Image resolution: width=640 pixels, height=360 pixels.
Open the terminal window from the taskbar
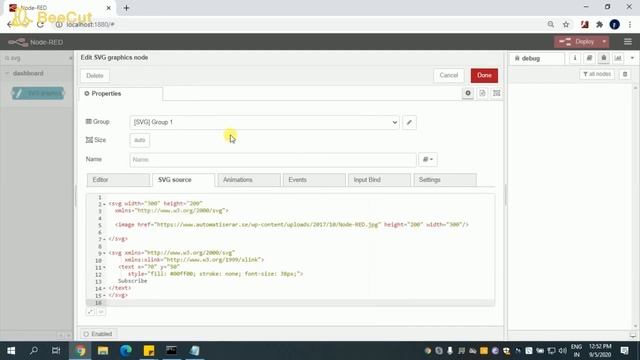coord(171,351)
